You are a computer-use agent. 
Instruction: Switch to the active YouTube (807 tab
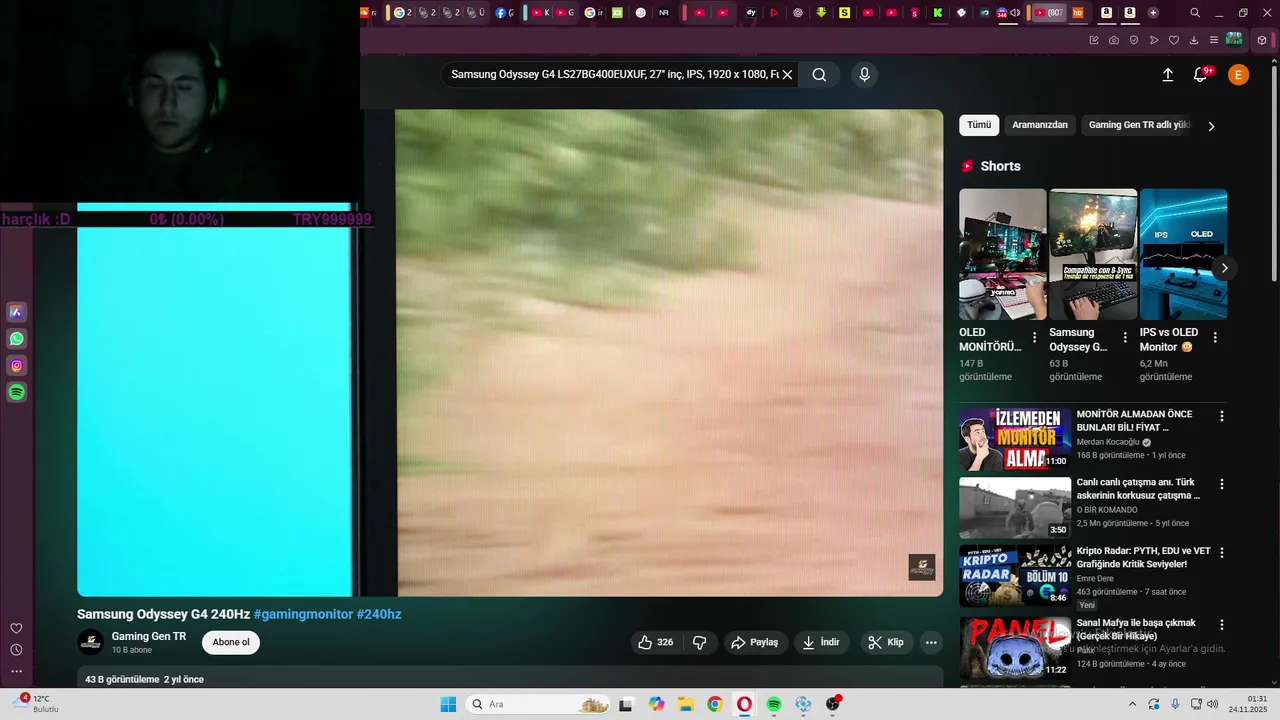(x=1048, y=13)
